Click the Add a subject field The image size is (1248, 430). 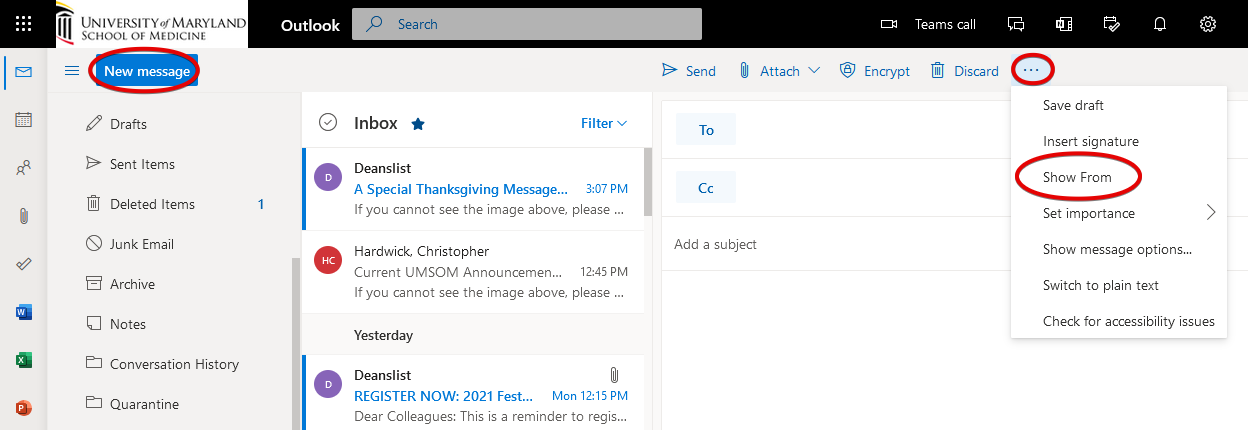900,244
